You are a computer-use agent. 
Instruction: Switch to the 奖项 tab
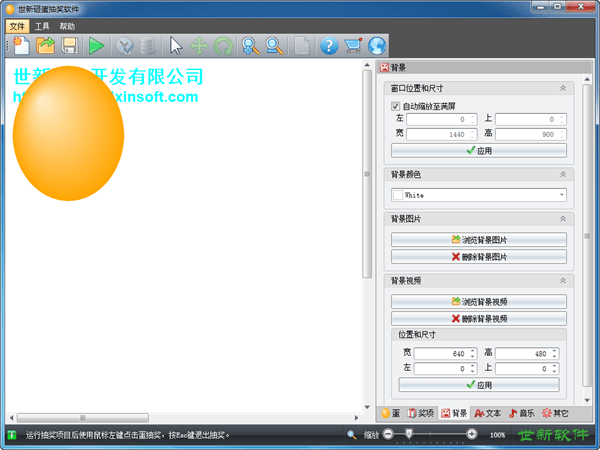click(x=421, y=413)
